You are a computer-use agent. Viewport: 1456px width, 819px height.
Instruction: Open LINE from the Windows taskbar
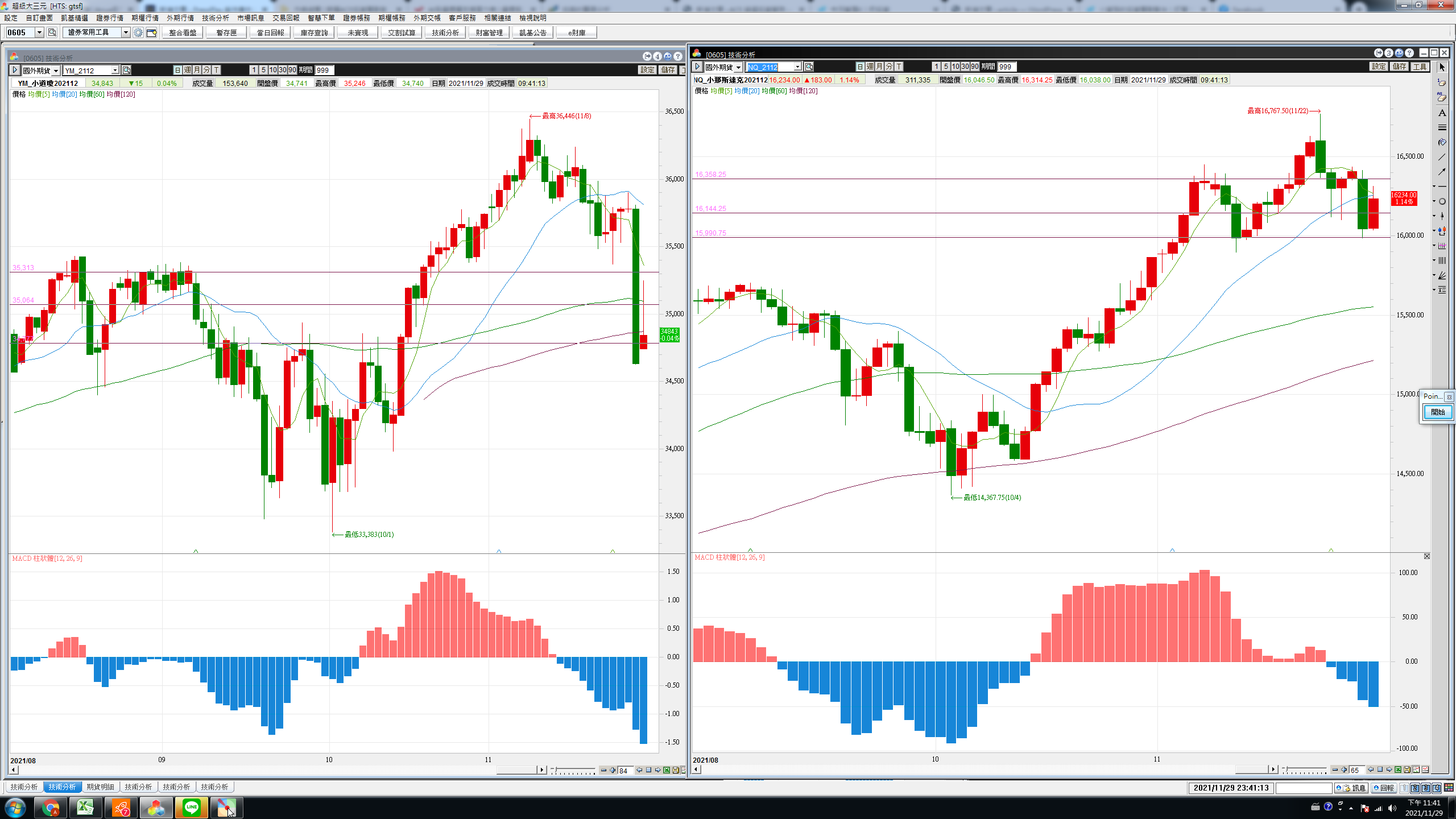click(192, 807)
